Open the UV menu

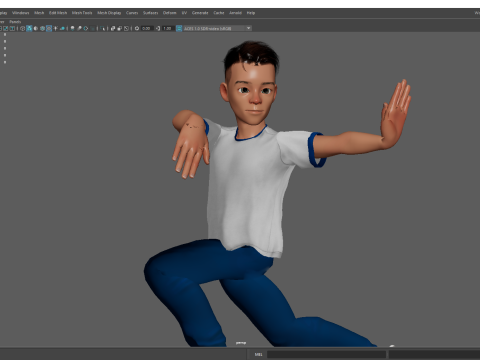click(x=184, y=13)
